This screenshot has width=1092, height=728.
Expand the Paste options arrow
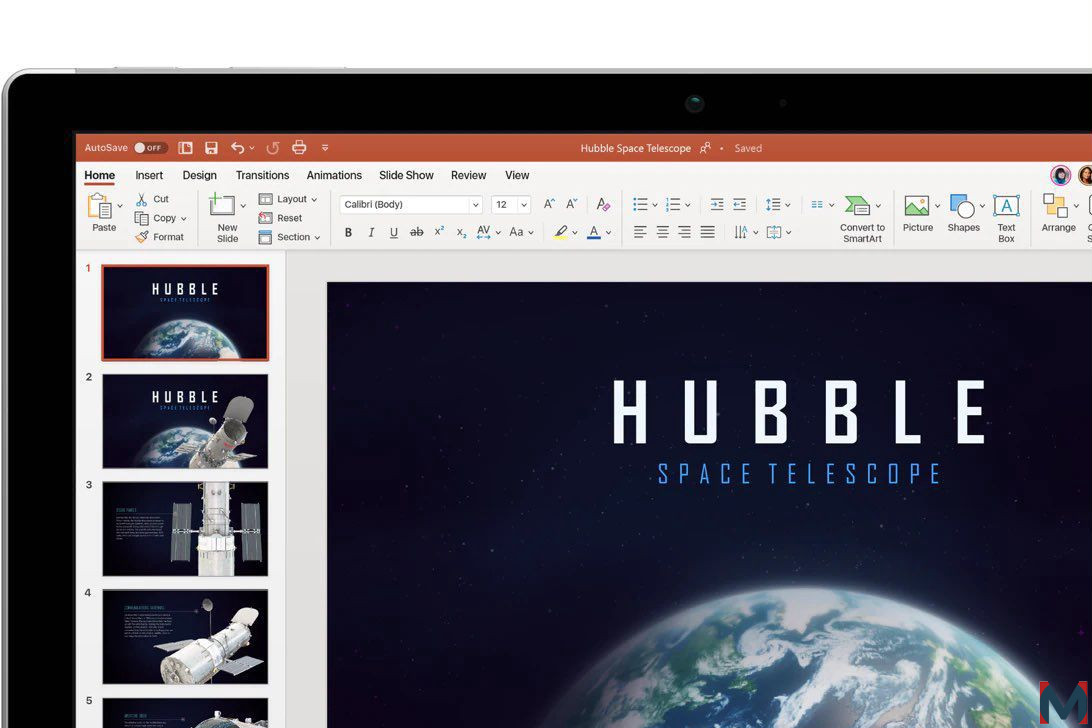120,206
